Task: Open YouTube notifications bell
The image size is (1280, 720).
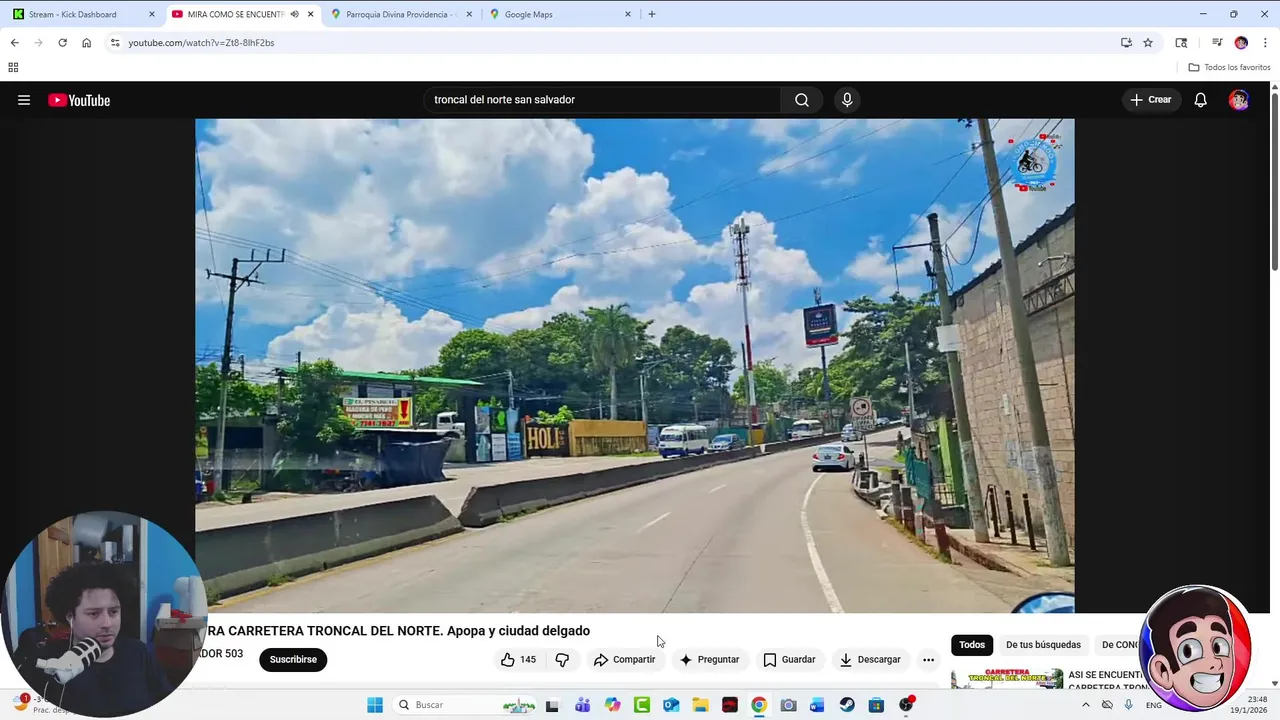Action: pos(1200,100)
